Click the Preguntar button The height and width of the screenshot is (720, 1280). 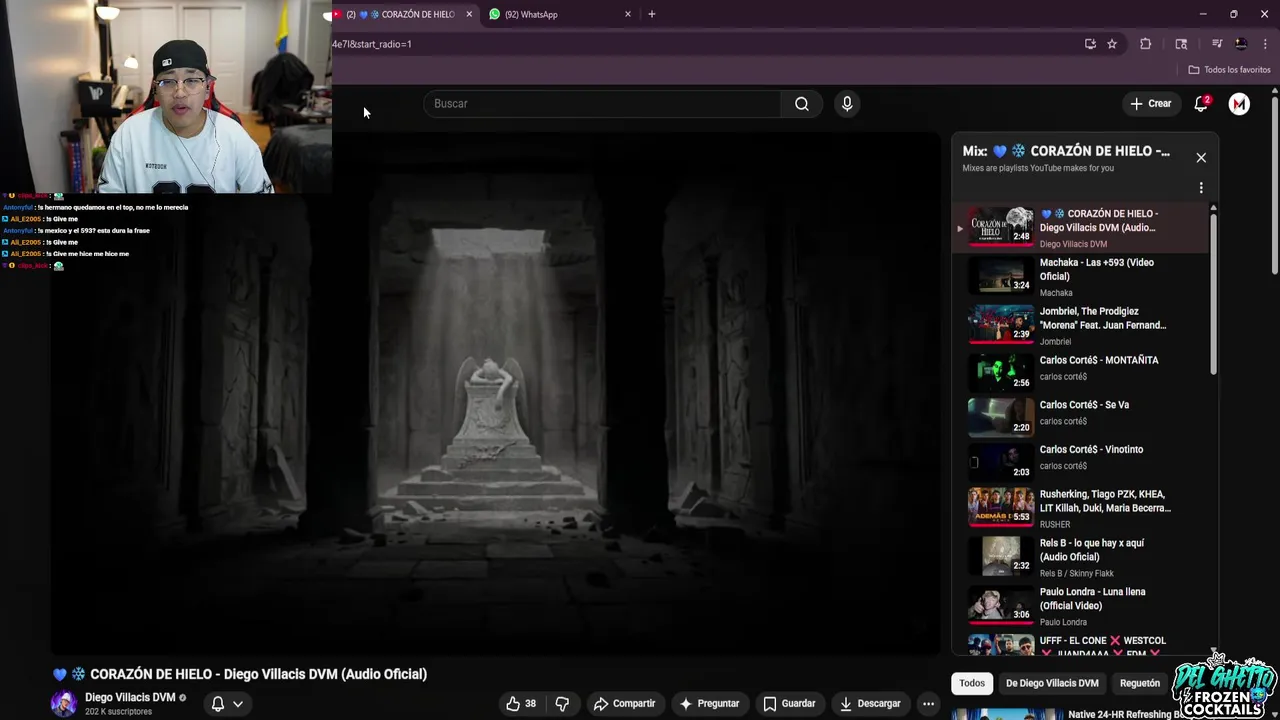[x=709, y=704]
